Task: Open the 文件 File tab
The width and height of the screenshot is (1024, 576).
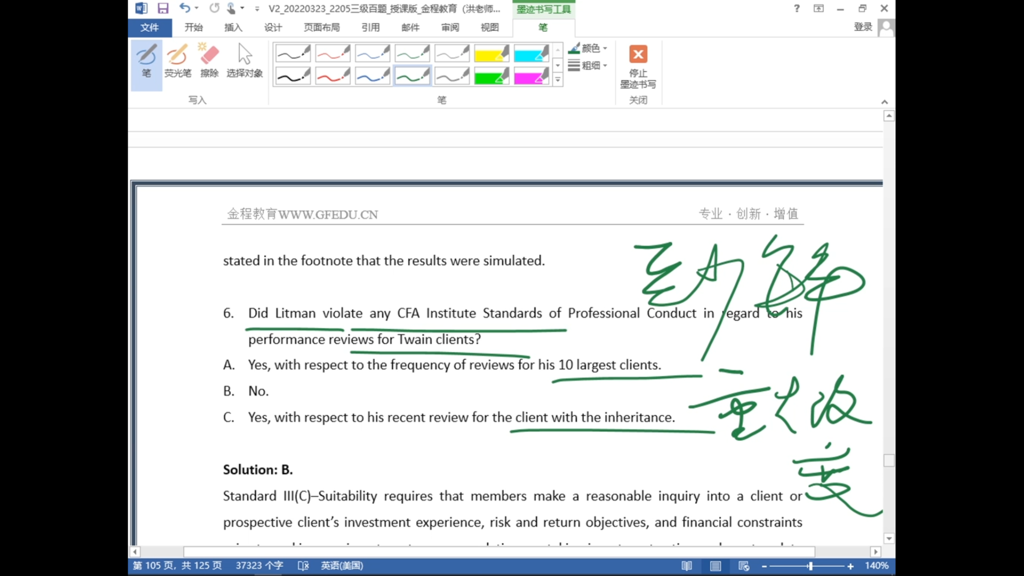Action: [149, 27]
